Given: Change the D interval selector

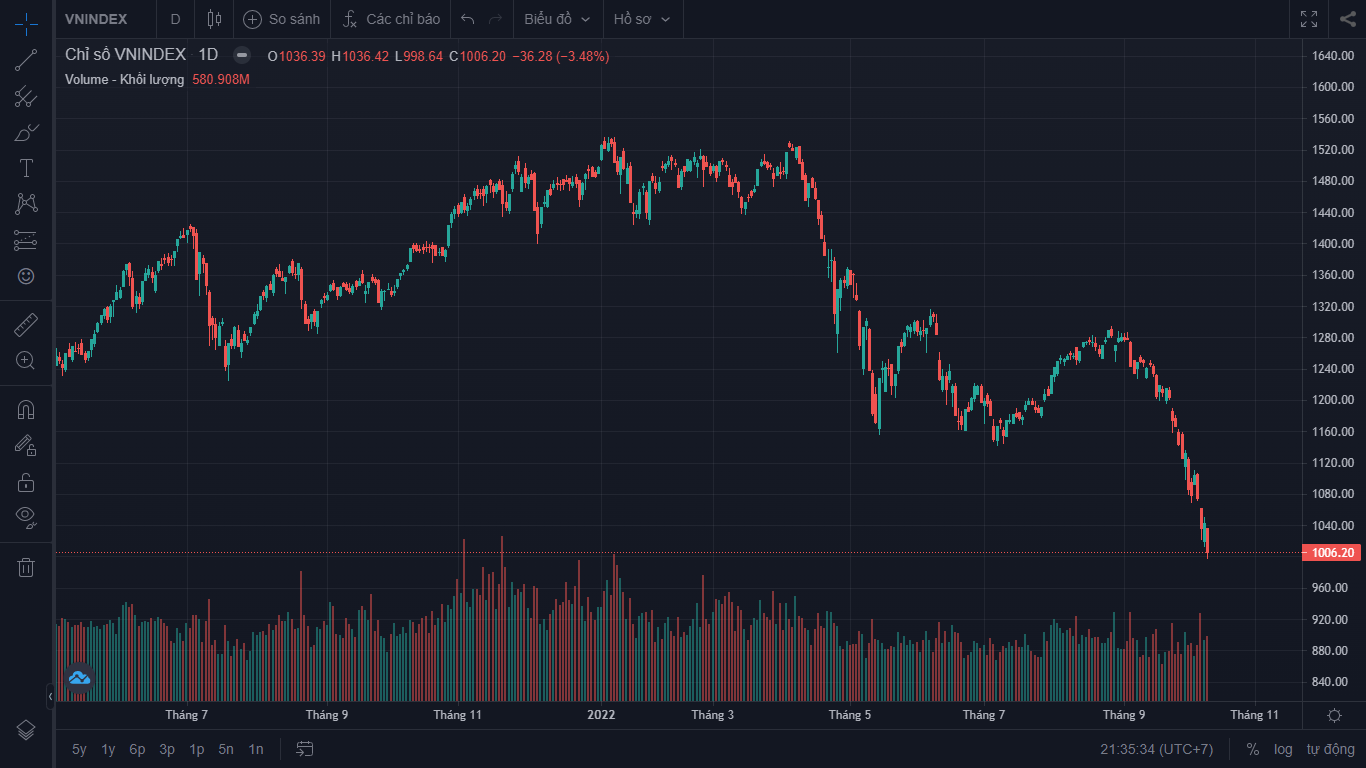Looking at the screenshot, I should click(x=176, y=19).
